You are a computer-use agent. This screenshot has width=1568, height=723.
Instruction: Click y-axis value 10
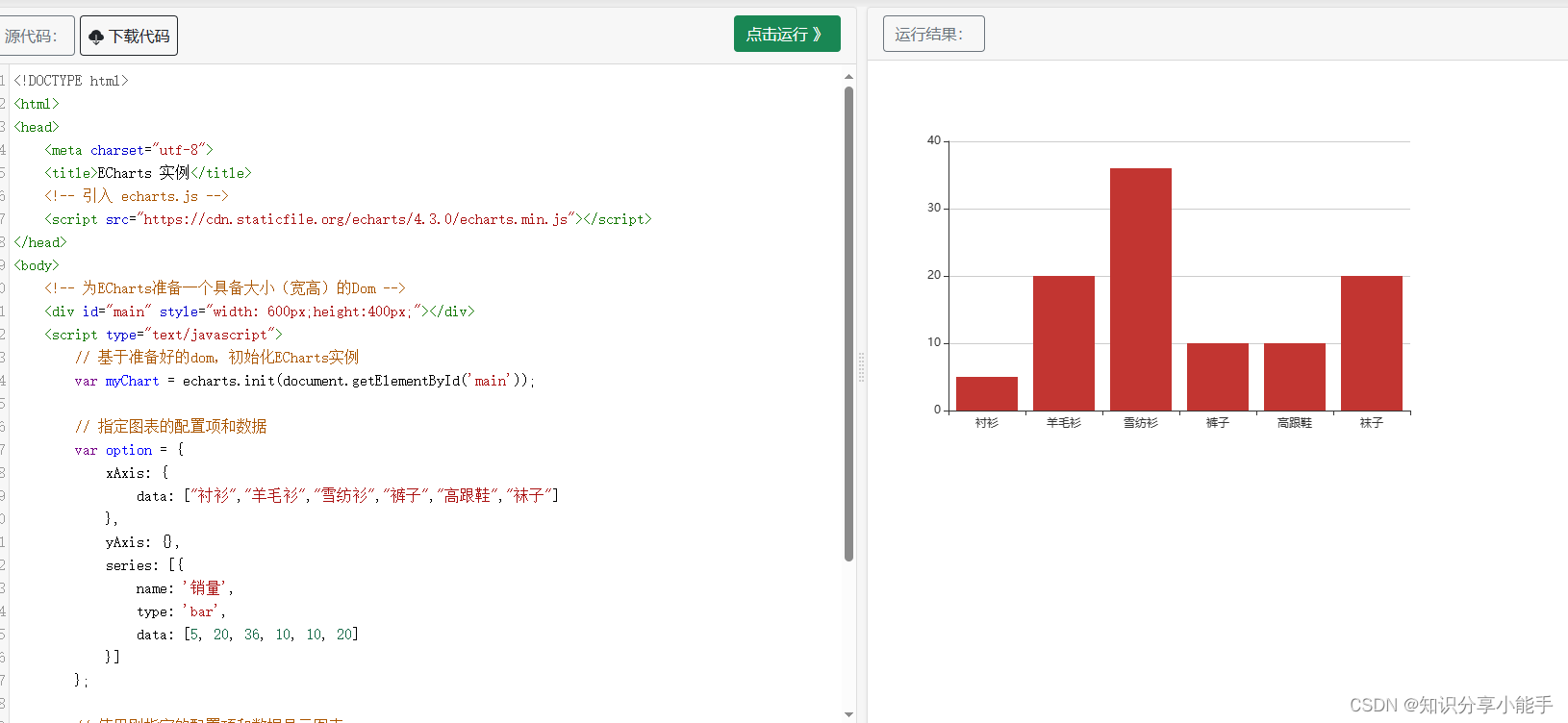click(x=934, y=342)
